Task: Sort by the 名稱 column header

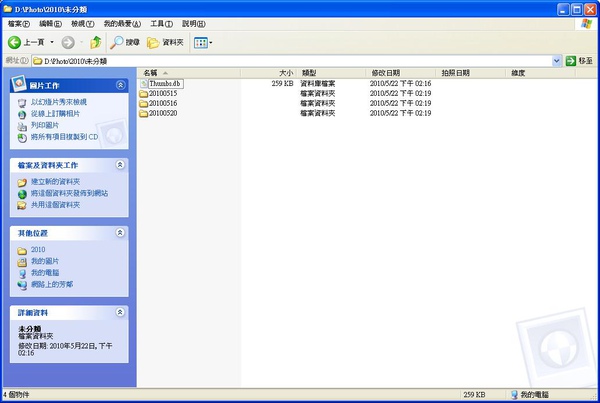Action: pyautogui.click(x=189, y=73)
